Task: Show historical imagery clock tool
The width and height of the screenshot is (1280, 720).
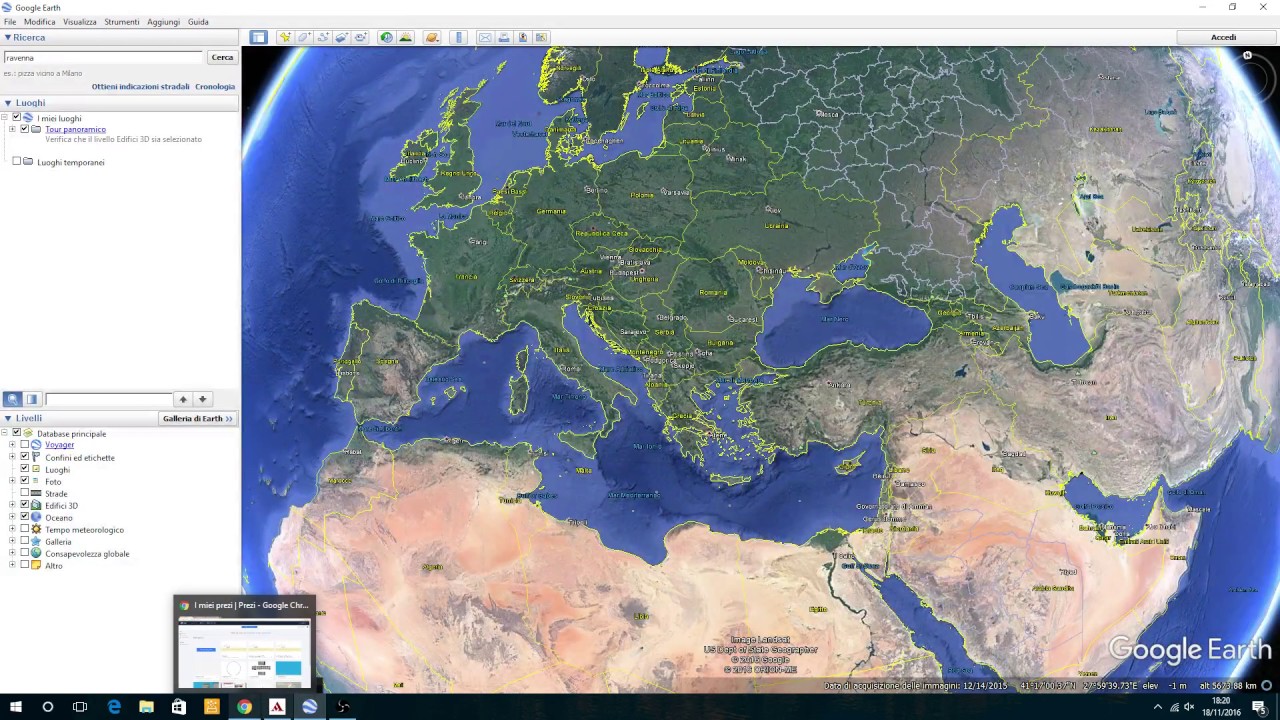Action: click(386, 37)
